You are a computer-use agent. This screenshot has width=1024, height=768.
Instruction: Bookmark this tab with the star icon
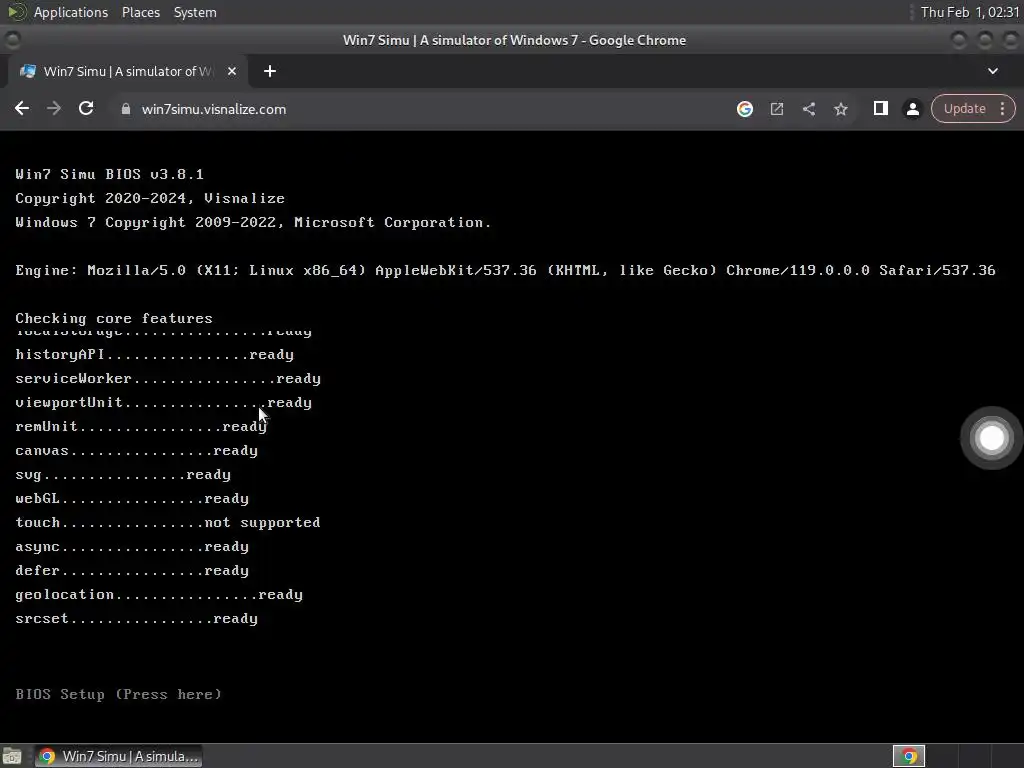tap(840, 109)
